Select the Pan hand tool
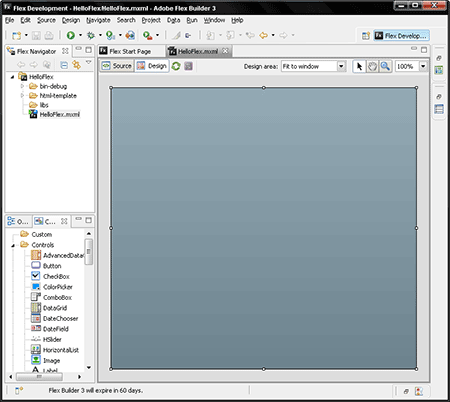Viewport: 450px width, 402px height. coord(372,66)
